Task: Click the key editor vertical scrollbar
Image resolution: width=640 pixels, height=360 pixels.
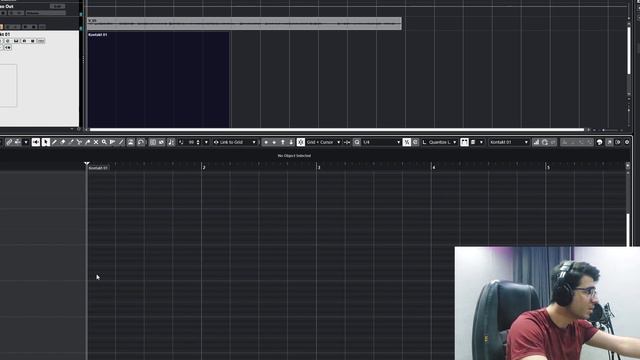Action: 628,229
